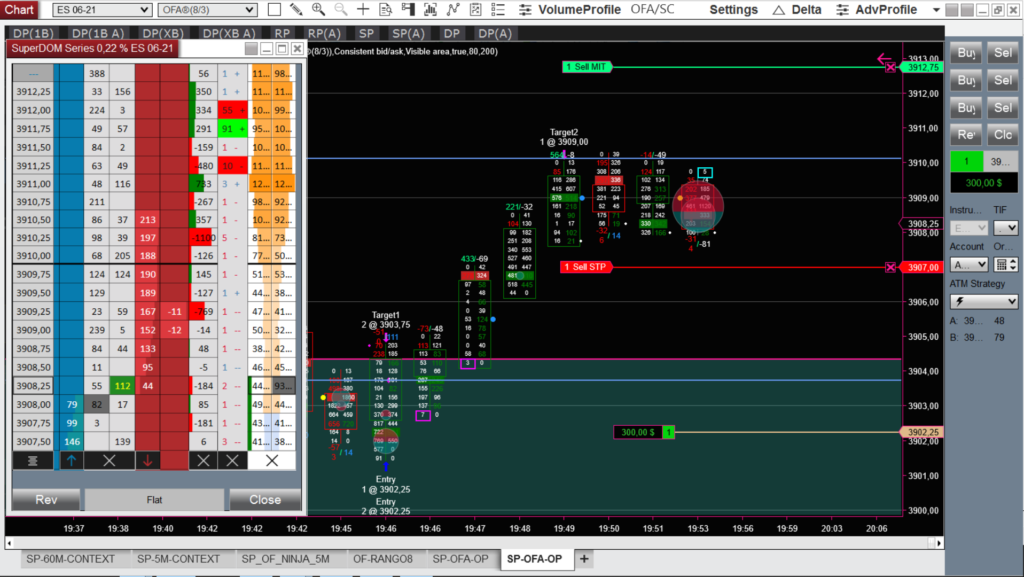Screen dimensions: 1024x577
Task: Click the Delta triangle toolbar item
Action: tap(797, 10)
